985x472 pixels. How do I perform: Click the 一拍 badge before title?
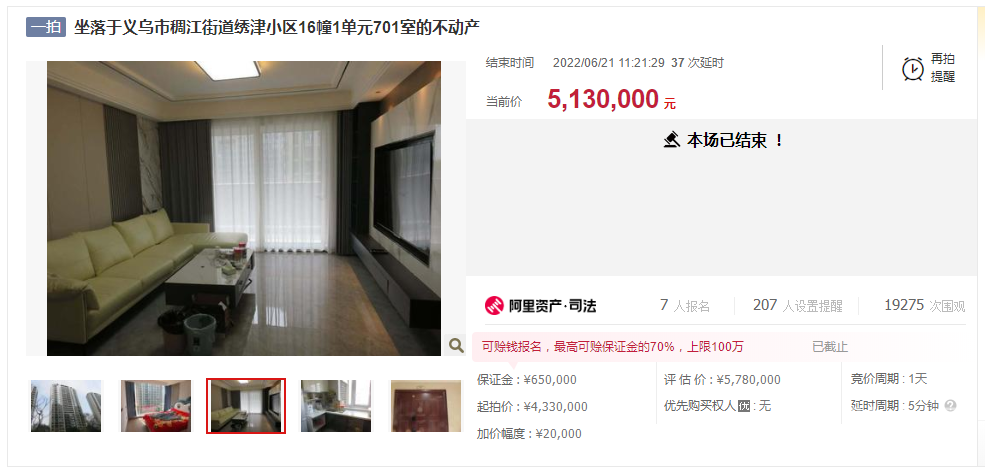[46, 27]
